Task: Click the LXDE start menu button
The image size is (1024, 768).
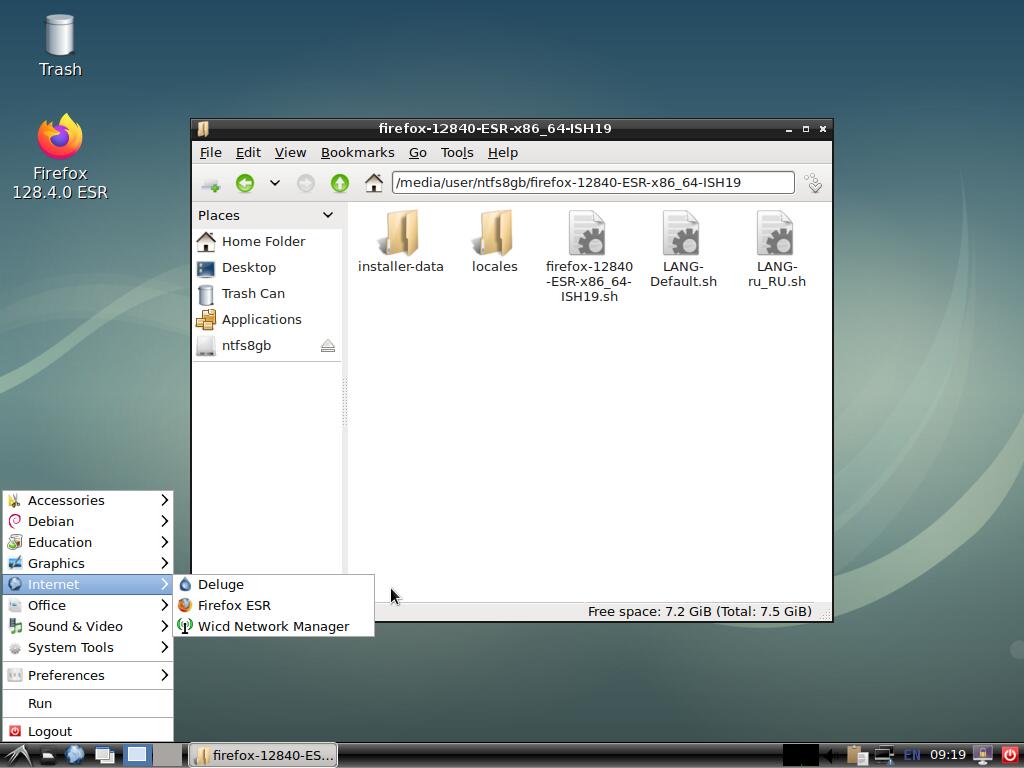Action: [x=16, y=756]
